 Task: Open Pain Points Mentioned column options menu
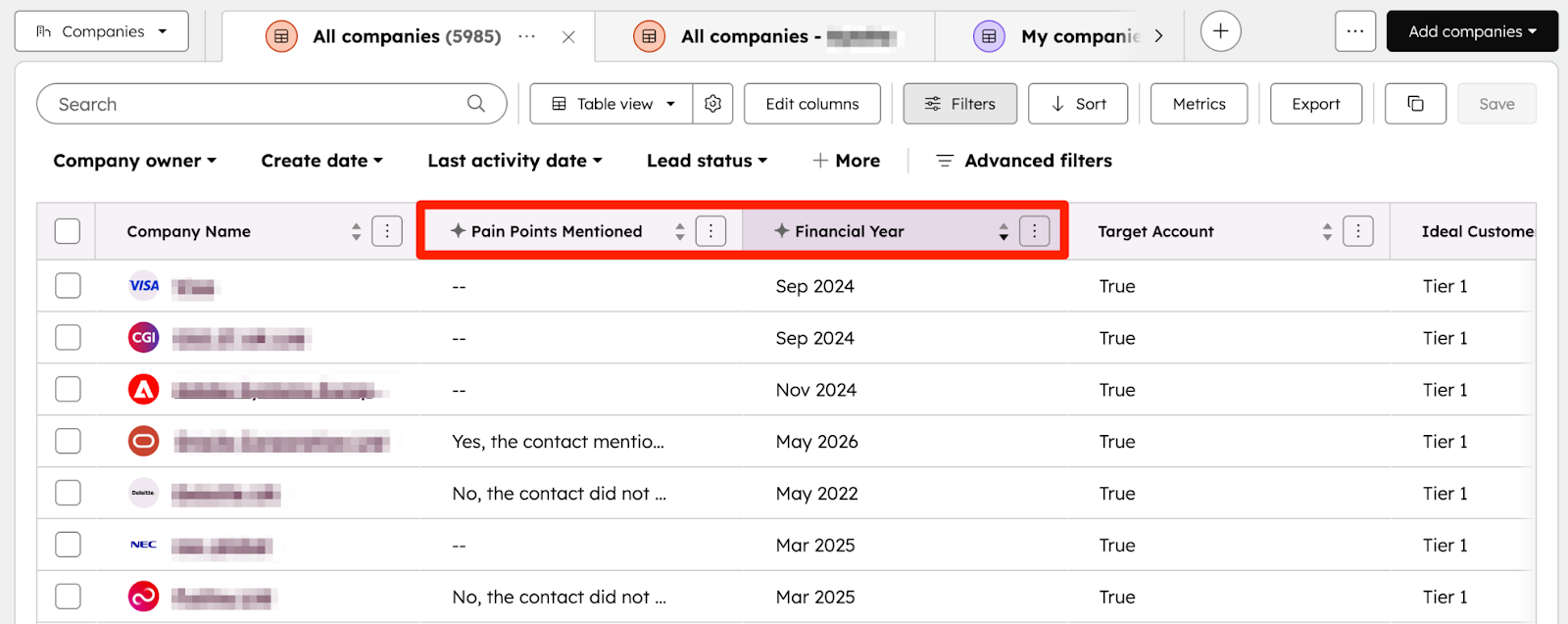[x=710, y=231]
